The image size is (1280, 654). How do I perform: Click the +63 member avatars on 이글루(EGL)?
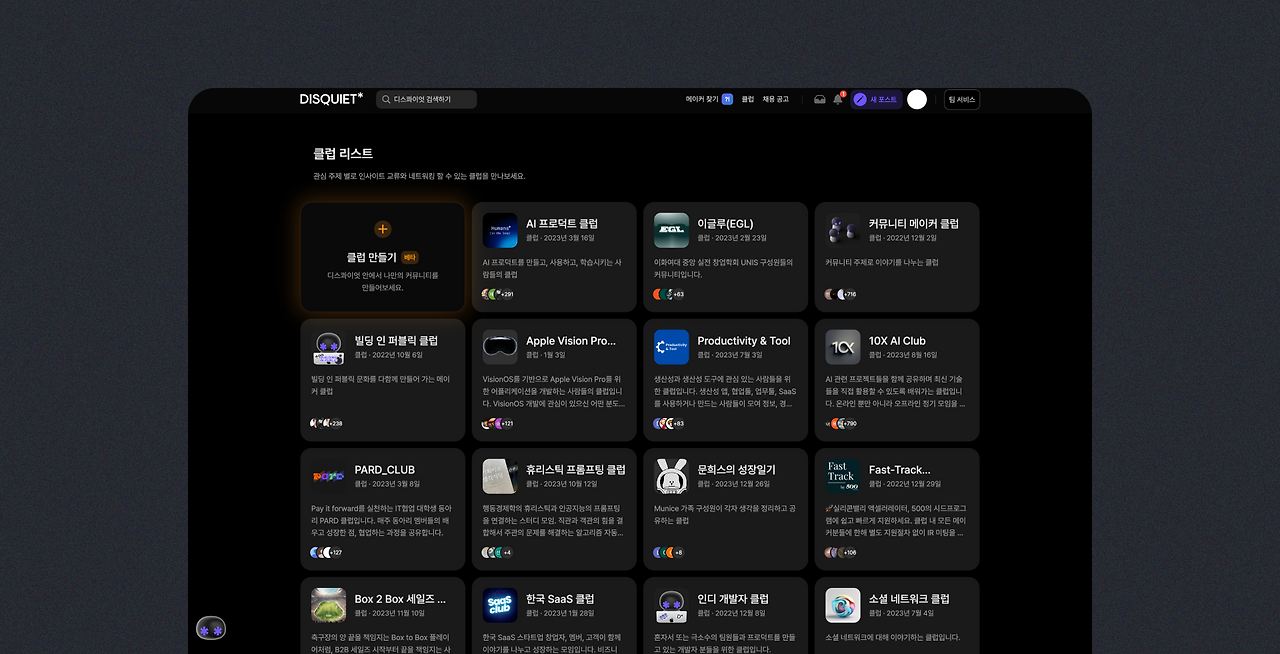click(669, 294)
